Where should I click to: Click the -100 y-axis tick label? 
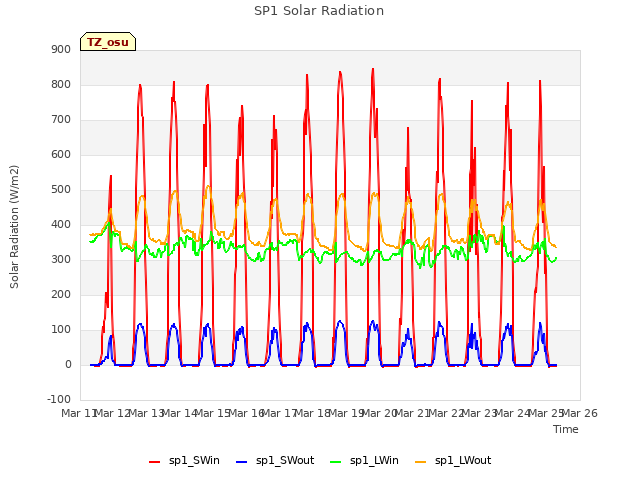tap(59, 399)
